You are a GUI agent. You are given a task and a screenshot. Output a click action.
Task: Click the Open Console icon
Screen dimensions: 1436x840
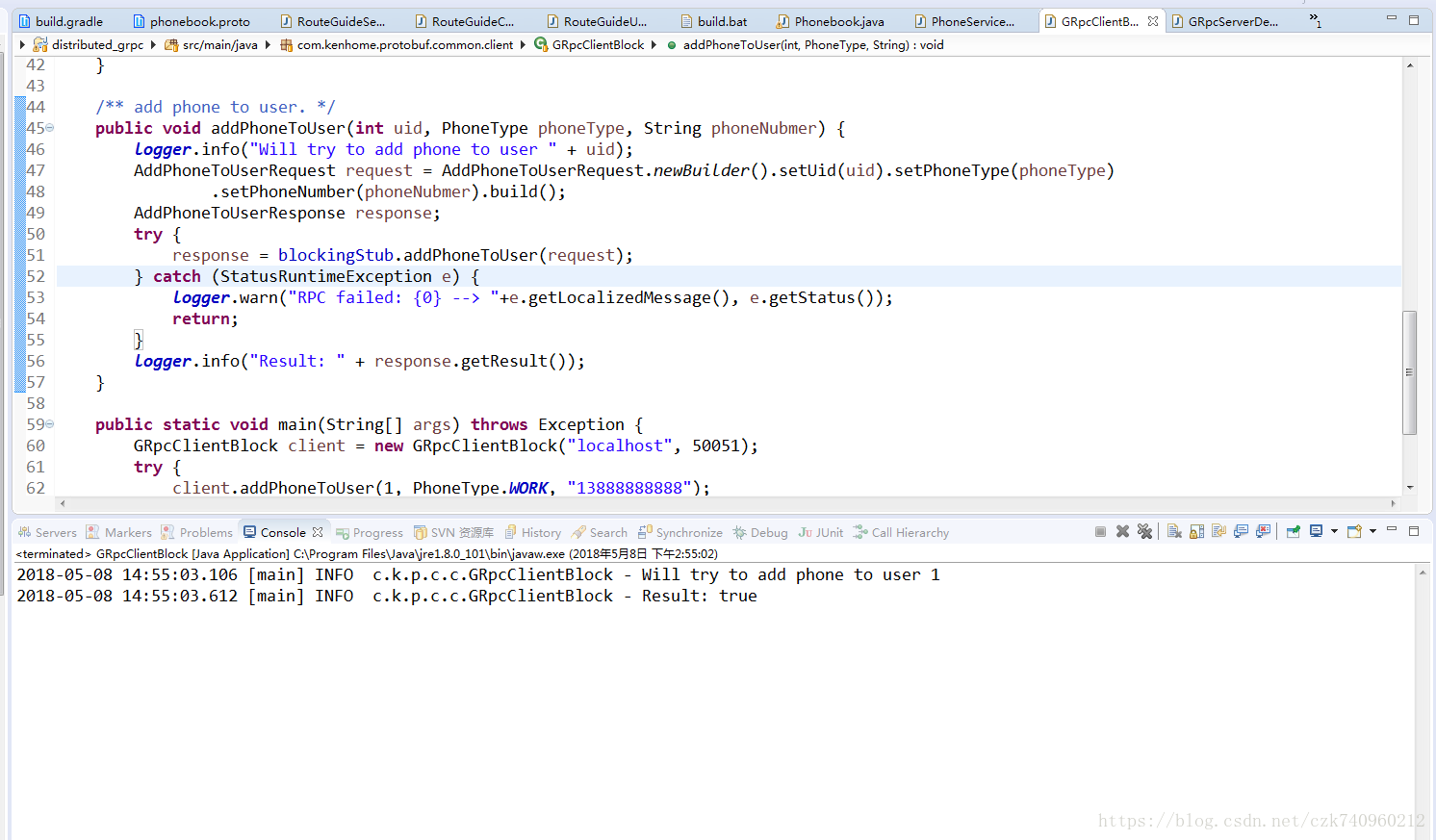[x=1354, y=531]
